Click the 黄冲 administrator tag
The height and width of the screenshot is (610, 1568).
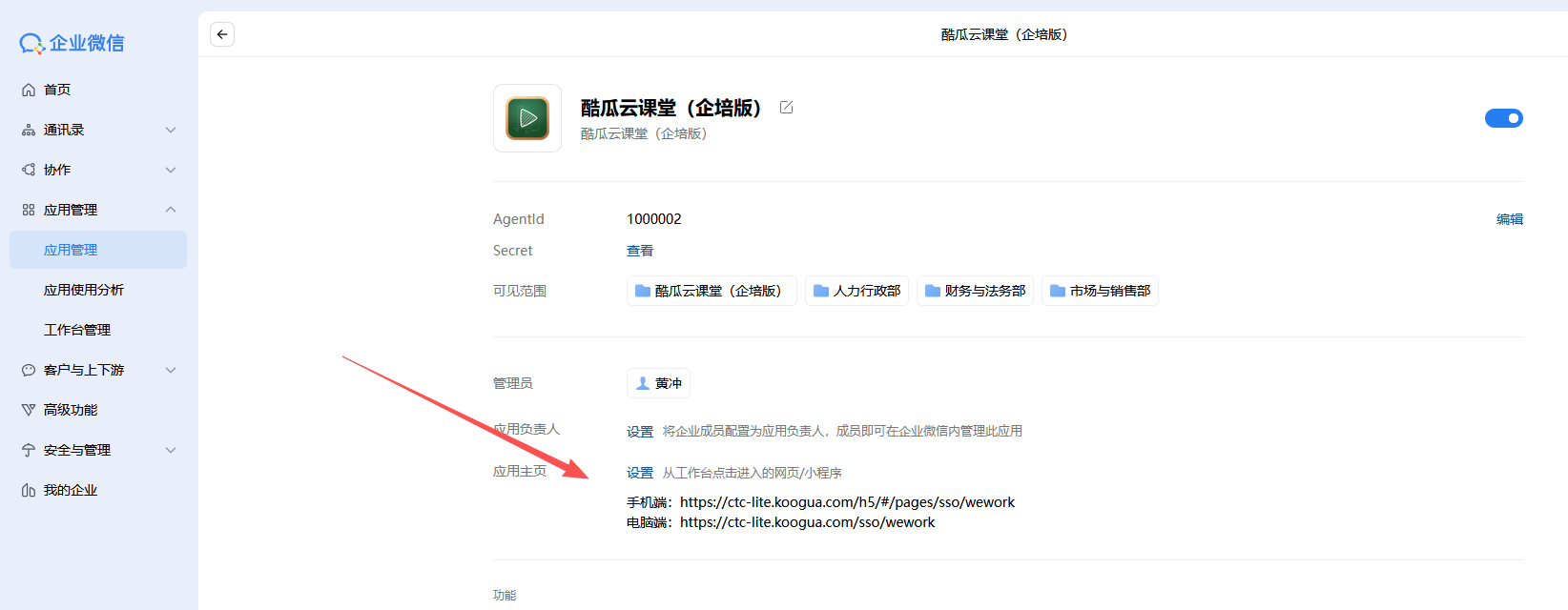click(x=658, y=383)
